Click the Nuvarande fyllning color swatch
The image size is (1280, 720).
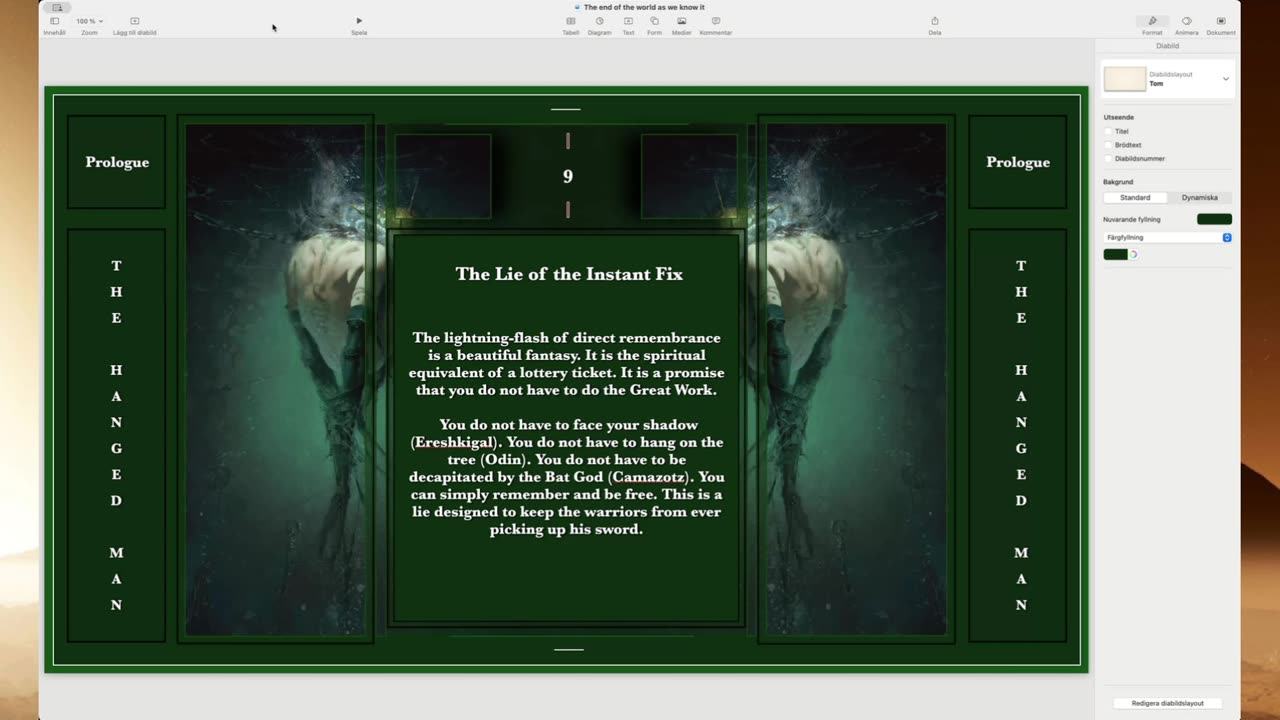tap(1214, 219)
